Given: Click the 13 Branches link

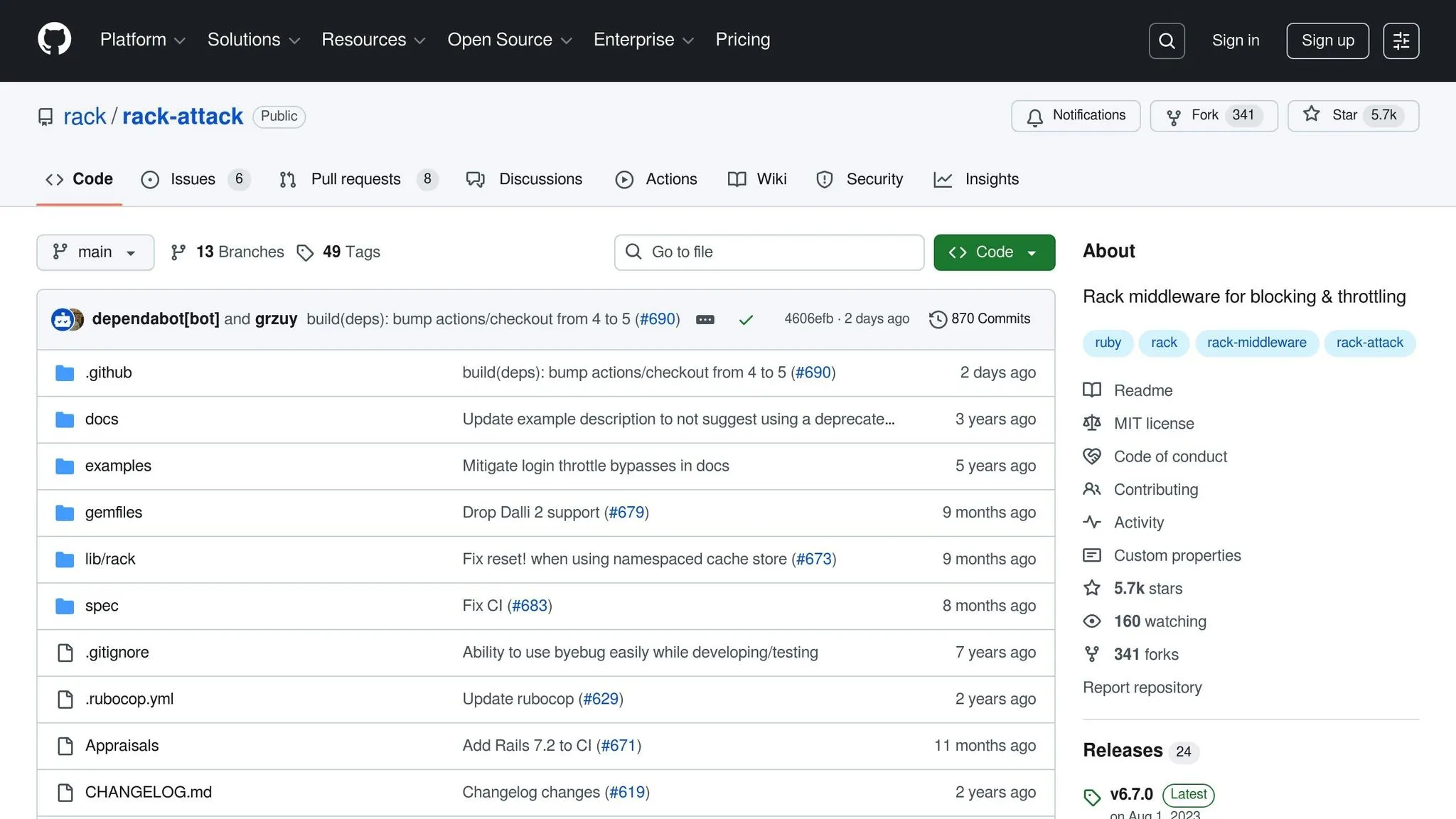Looking at the screenshot, I should [227, 252].
